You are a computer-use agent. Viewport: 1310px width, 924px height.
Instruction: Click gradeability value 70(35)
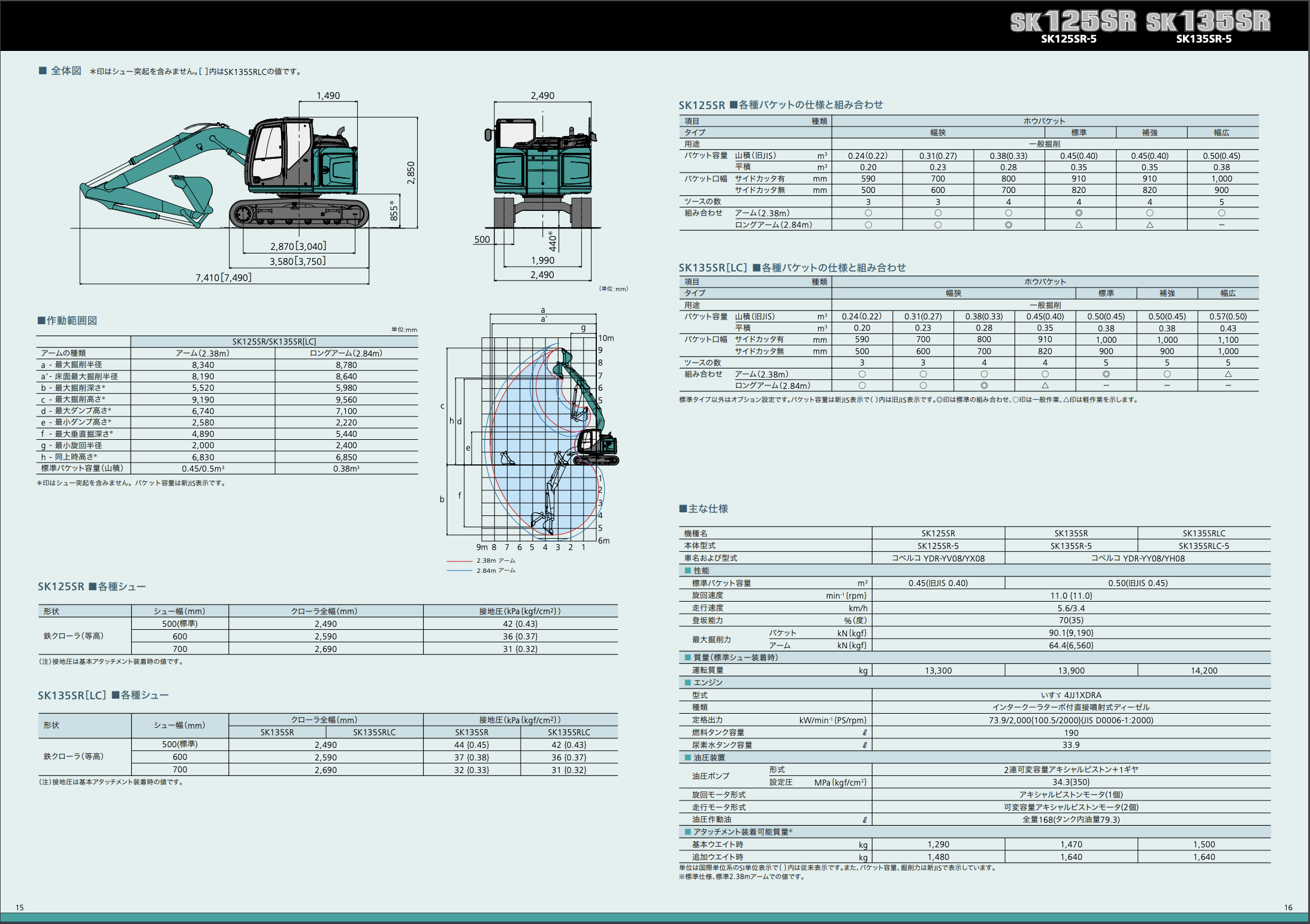1071,621
